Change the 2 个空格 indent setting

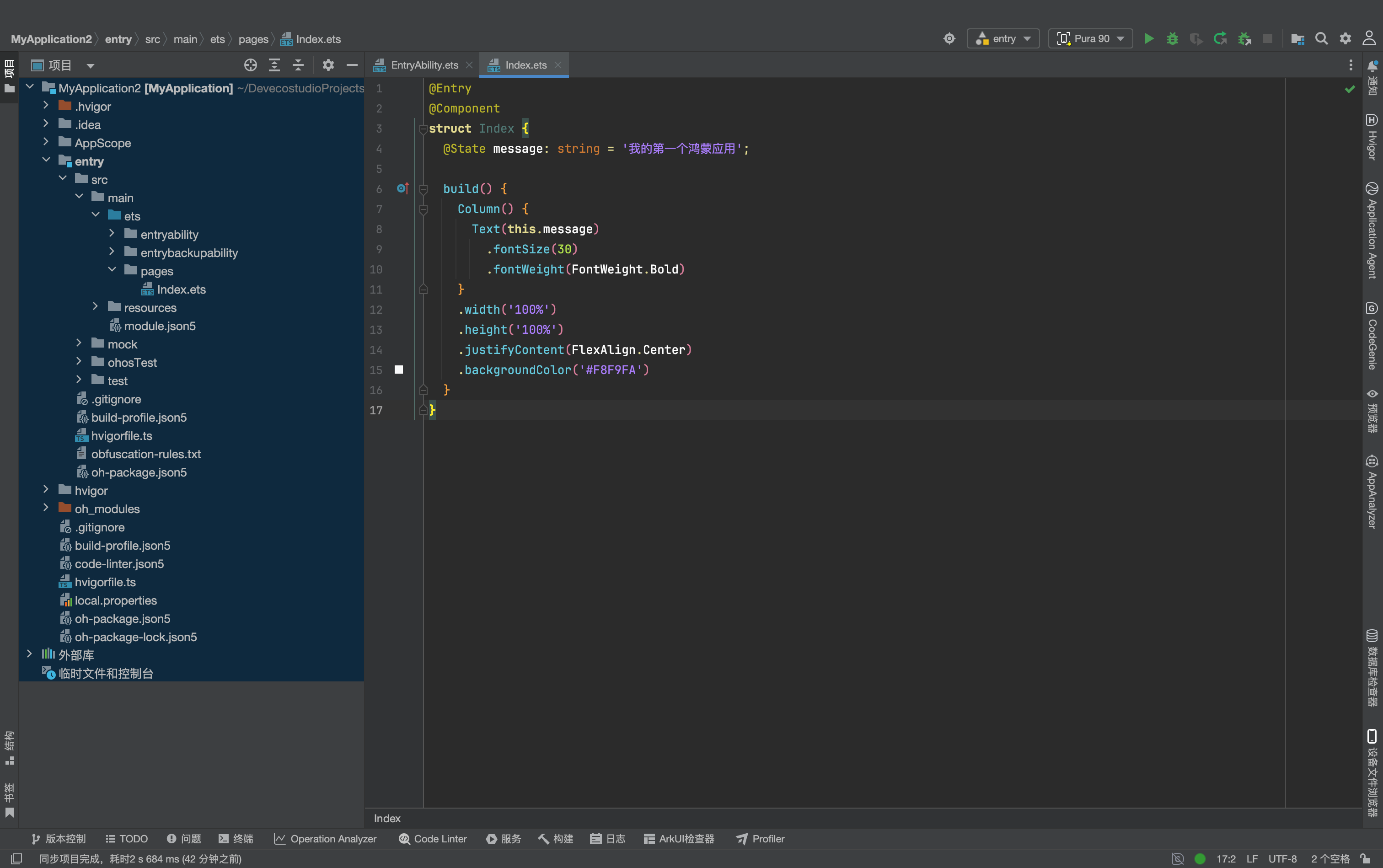1330,859
